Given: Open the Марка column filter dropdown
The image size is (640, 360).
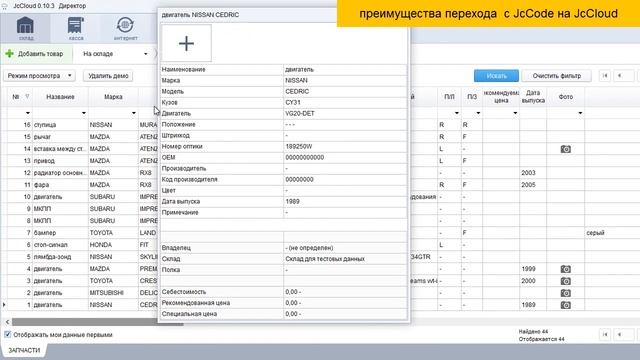Looking at the screenshot, I should point(133,113).
